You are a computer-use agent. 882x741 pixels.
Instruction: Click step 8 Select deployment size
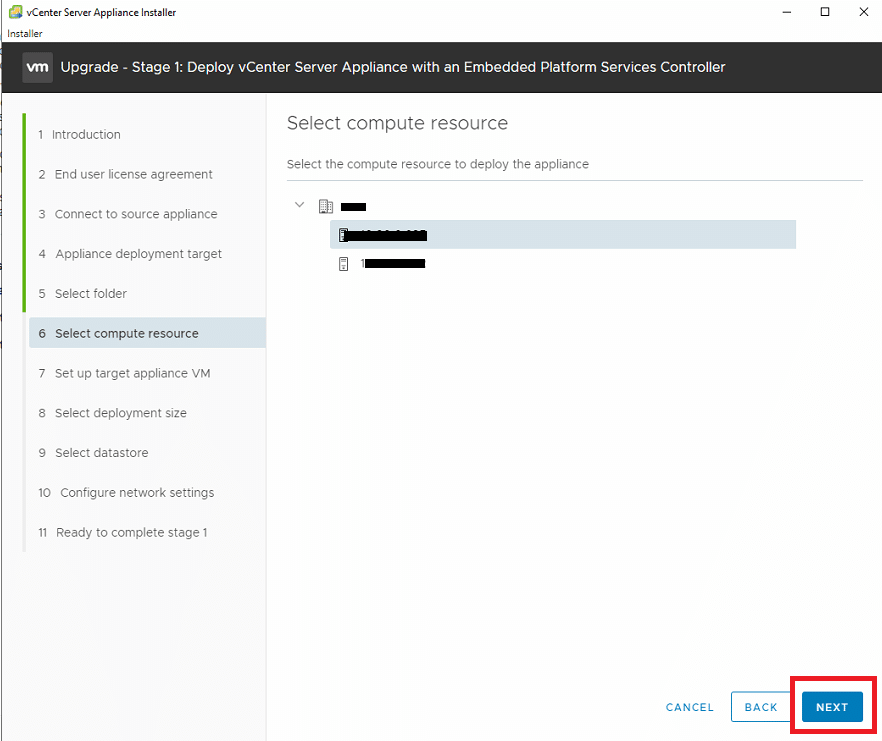tap(112, 413)
